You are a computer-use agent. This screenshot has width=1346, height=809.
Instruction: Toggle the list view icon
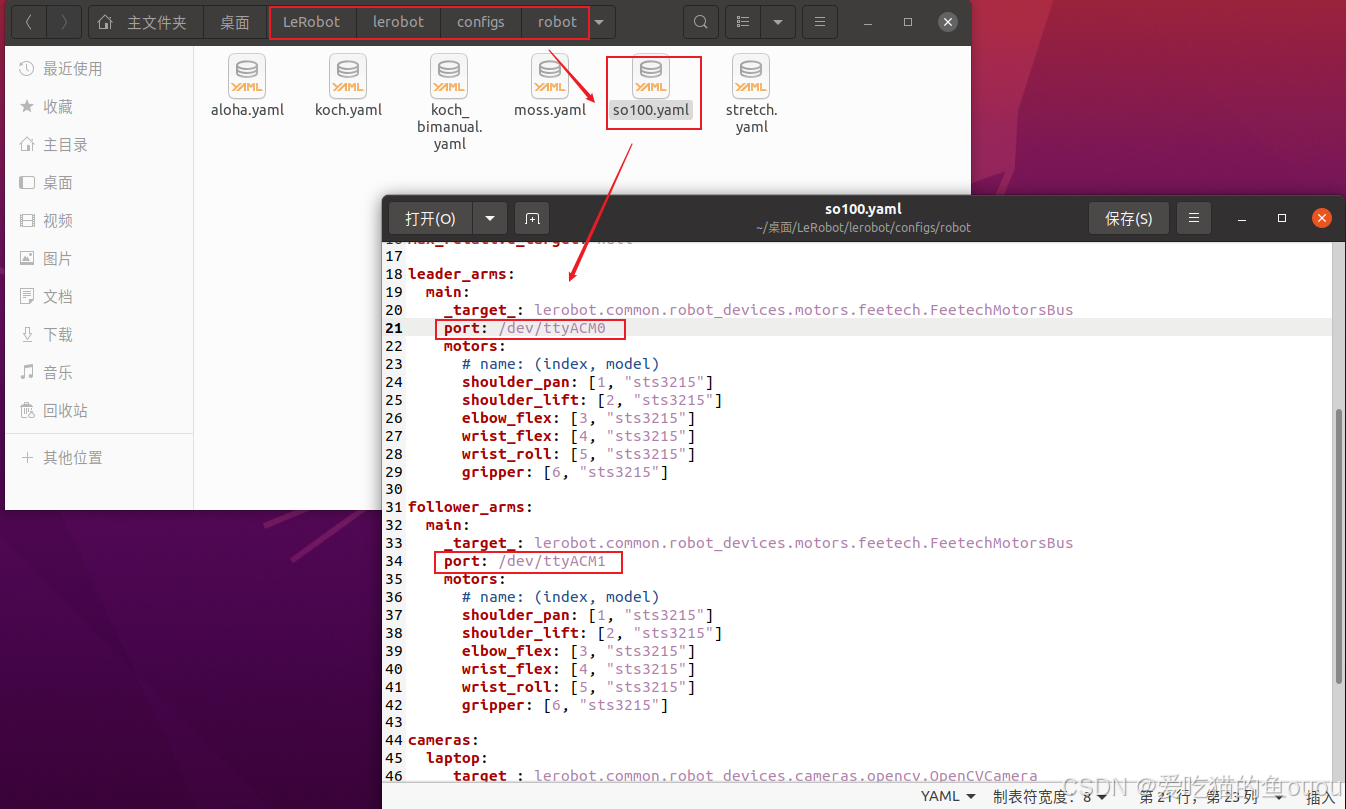743,22
